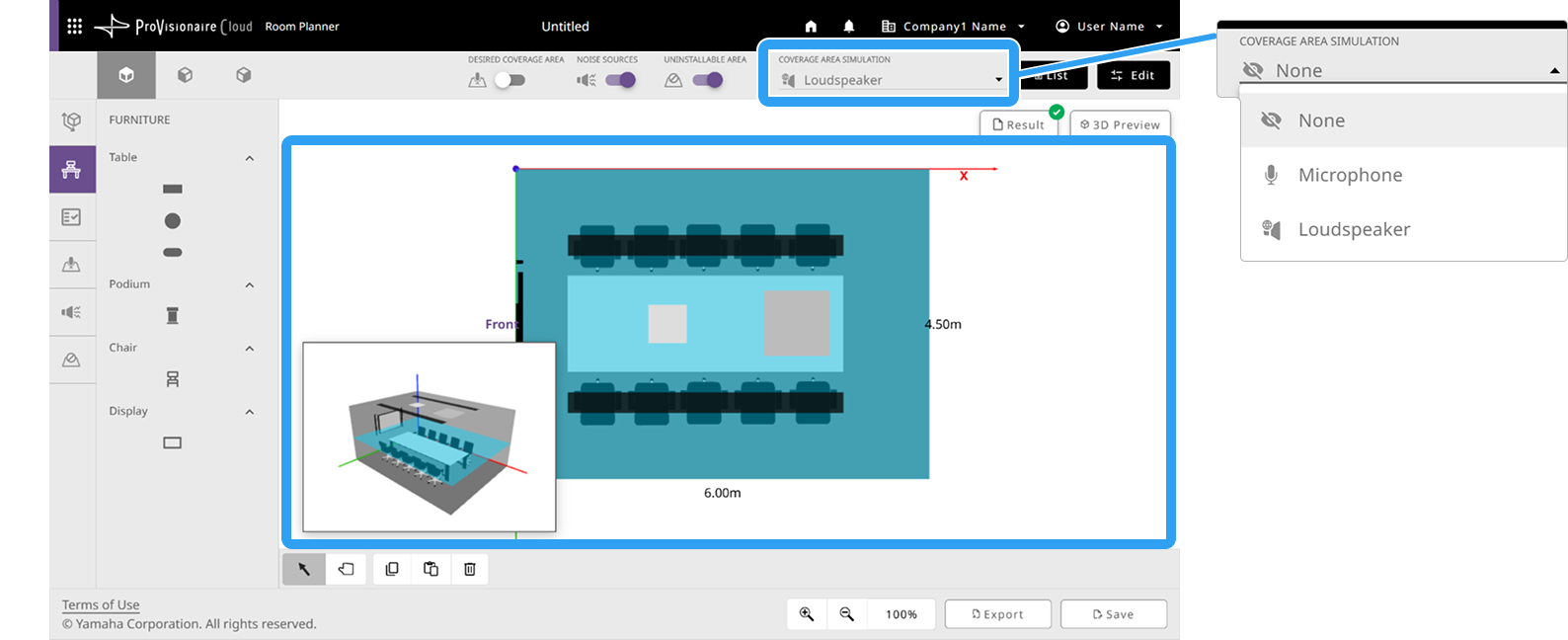Image resolution: width=1568 pixels, height=640 pixels.
Task: Open the User Name account dropdown
Action: point(1110,27)
